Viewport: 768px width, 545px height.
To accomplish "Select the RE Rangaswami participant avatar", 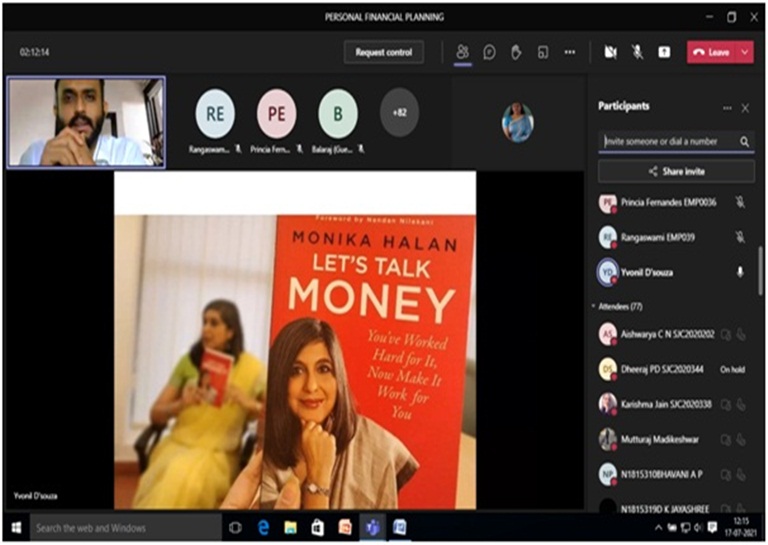I will coord(215,114).
